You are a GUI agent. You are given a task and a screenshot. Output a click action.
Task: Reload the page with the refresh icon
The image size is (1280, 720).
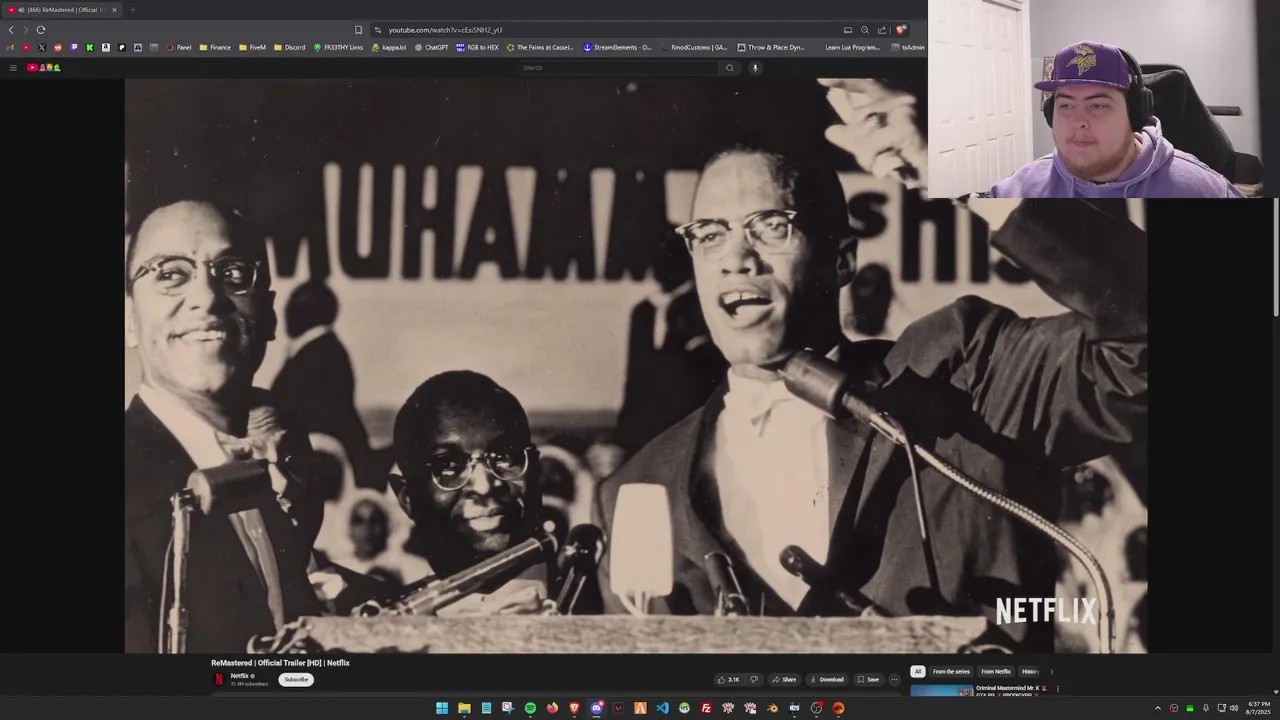pos(41,30)
